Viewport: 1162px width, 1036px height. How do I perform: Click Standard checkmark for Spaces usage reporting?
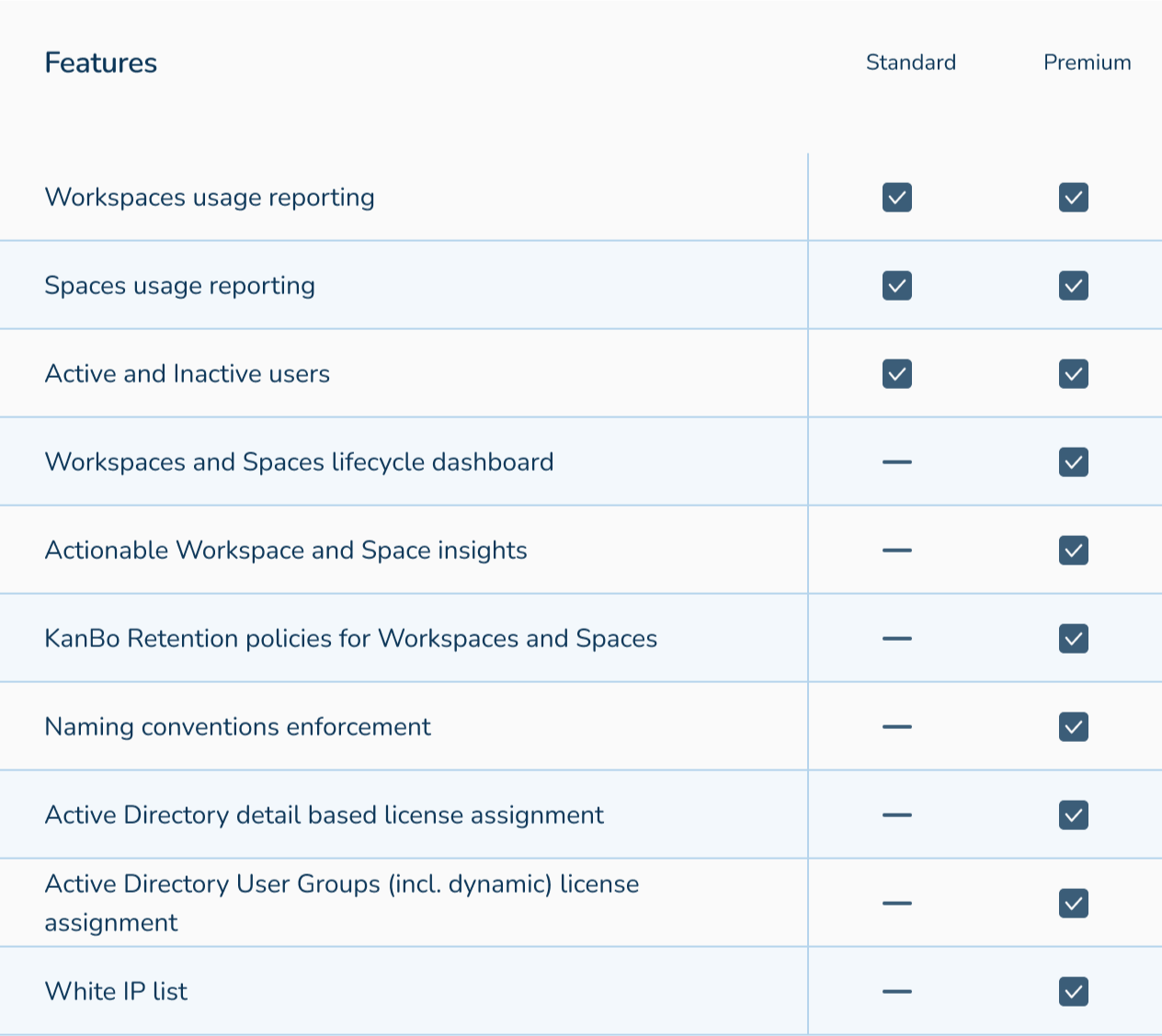click(x=896, y=286)
